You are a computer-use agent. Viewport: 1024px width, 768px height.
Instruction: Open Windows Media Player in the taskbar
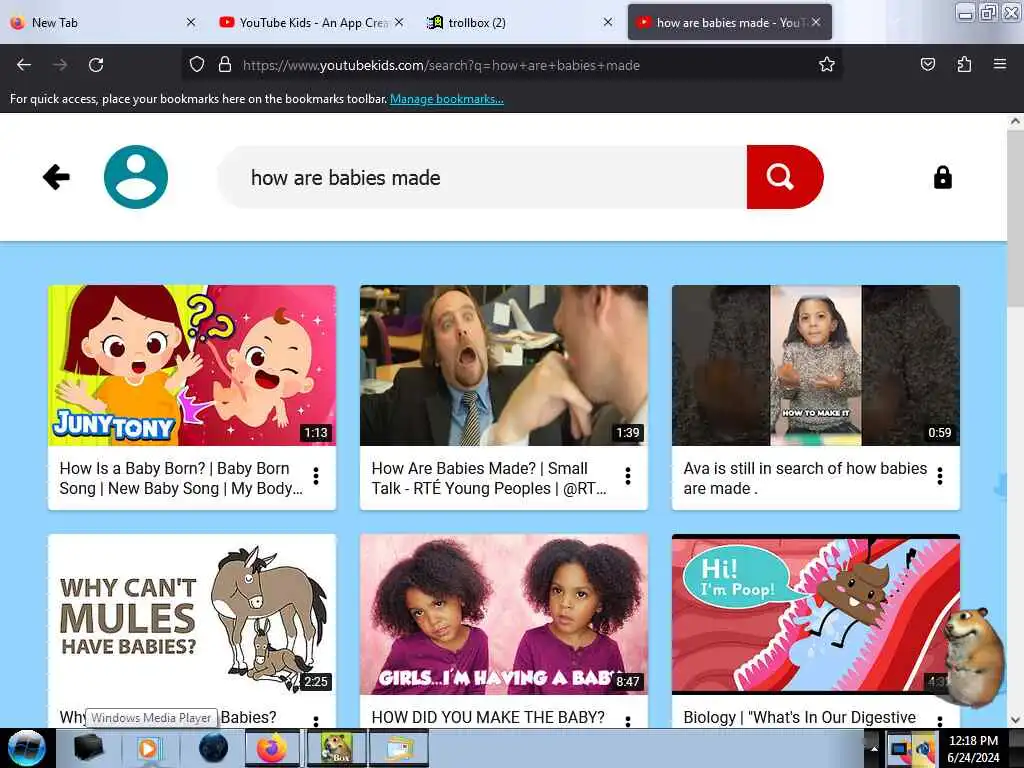pyautogui.click(x=148, y=748)
